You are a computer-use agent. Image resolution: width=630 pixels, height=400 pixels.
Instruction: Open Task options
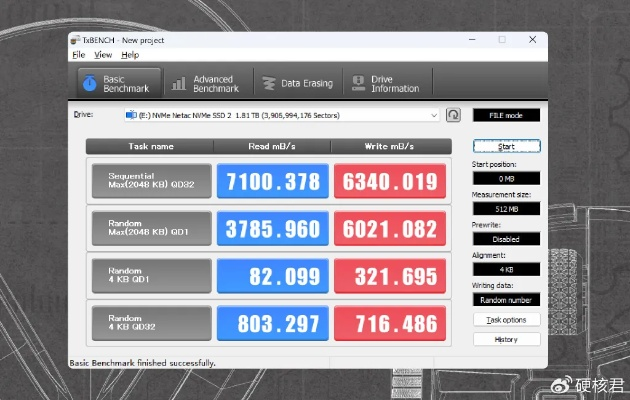pyautogui.click(x=506, y=320)
